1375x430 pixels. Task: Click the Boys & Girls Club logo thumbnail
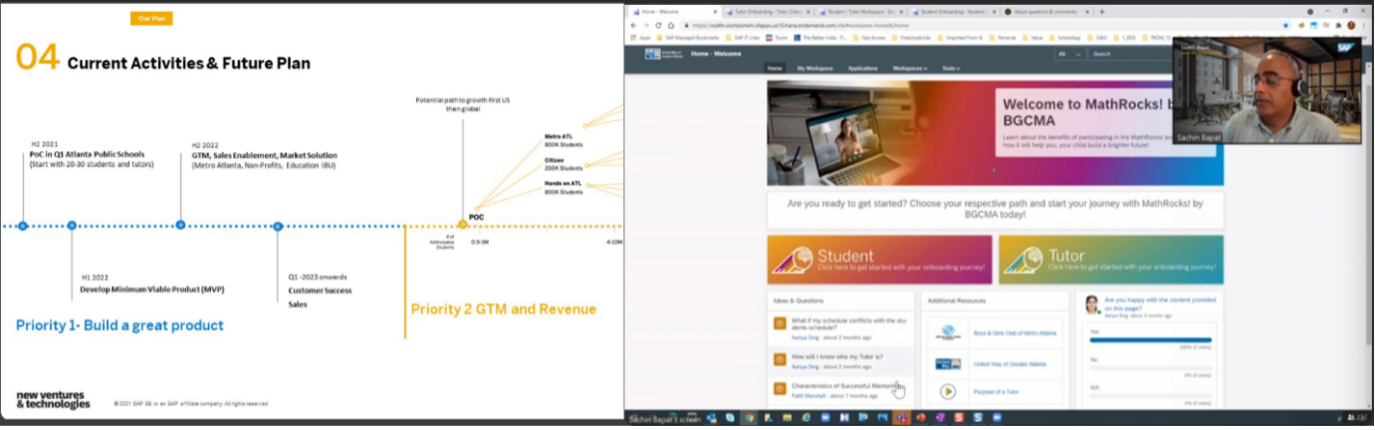pyautogui.click(x=947, y=334)
